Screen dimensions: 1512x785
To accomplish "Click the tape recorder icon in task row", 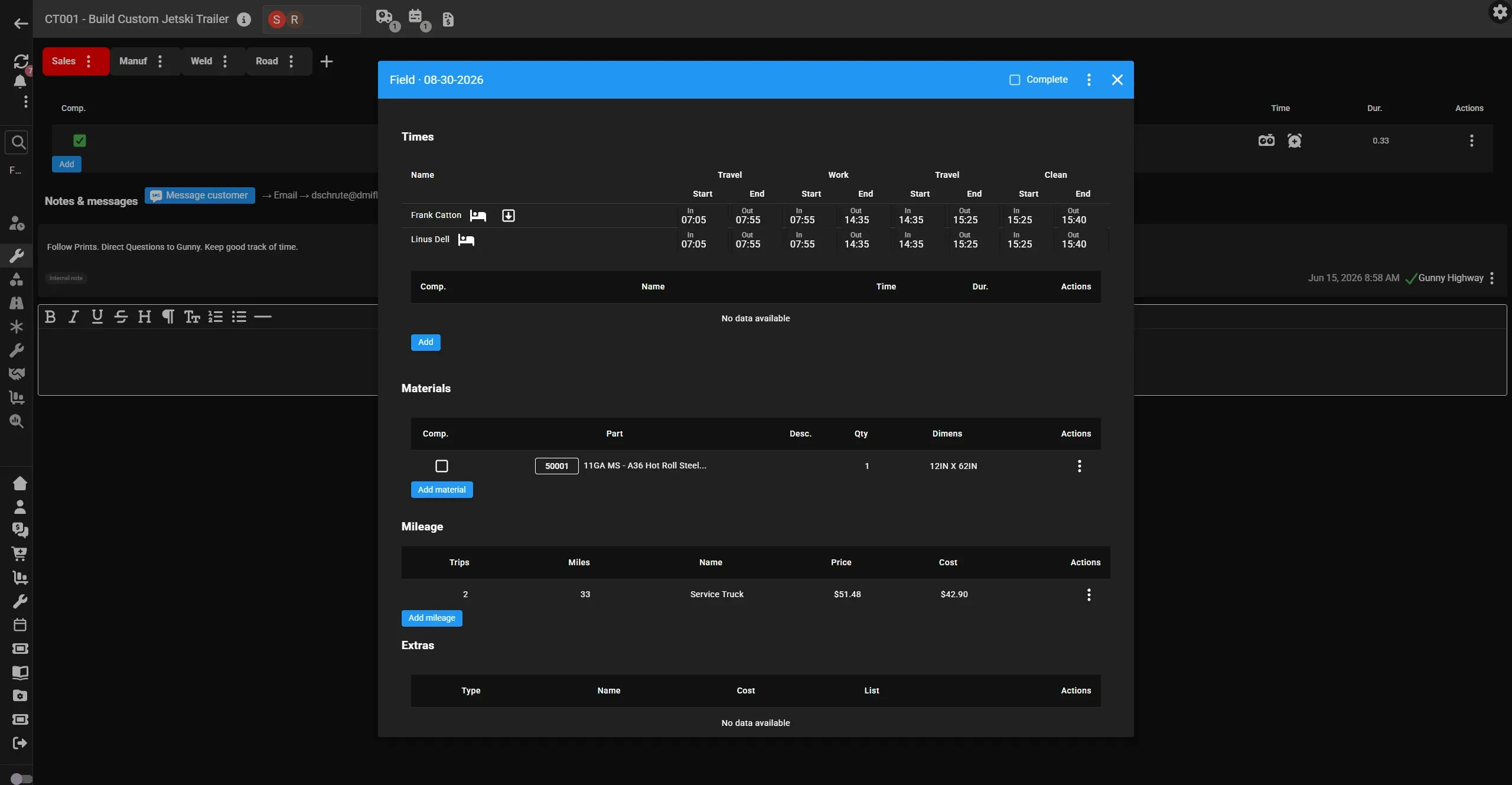I will tap(1266, 141).
